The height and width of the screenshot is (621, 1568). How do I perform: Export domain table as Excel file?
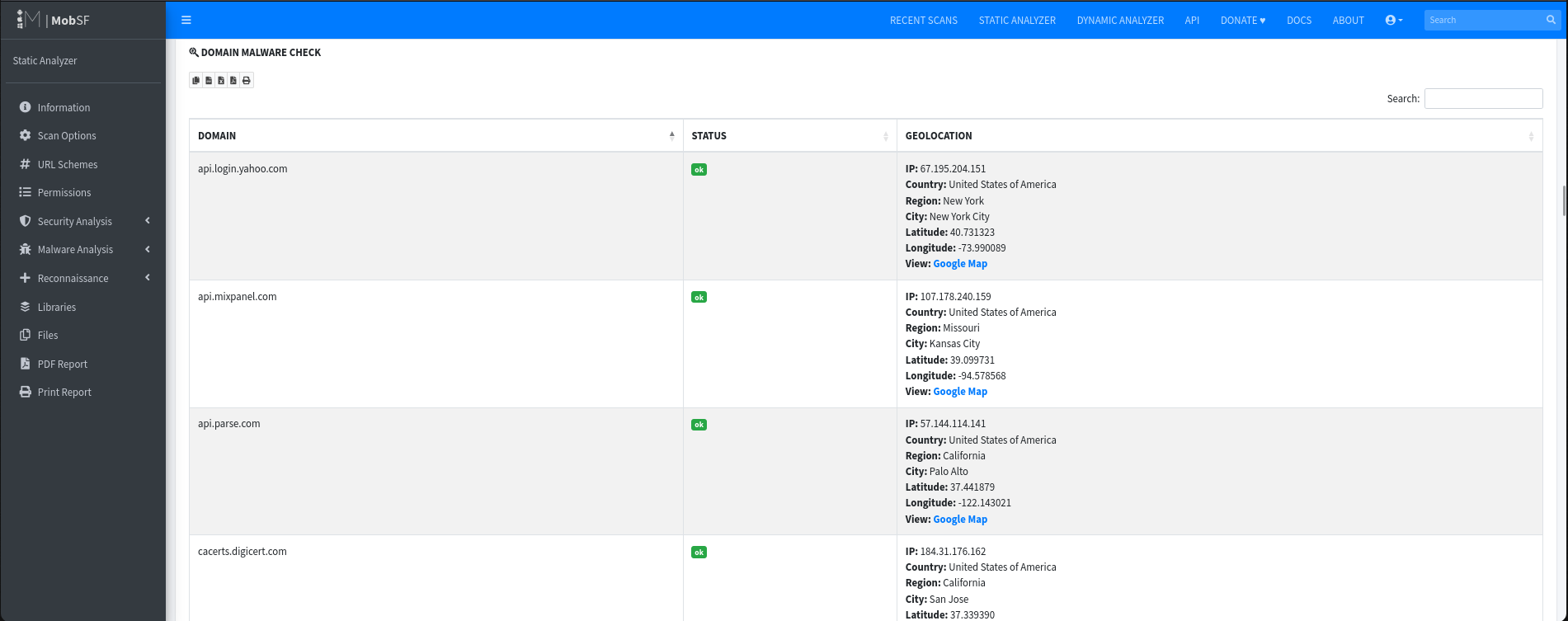click(221, 80)
